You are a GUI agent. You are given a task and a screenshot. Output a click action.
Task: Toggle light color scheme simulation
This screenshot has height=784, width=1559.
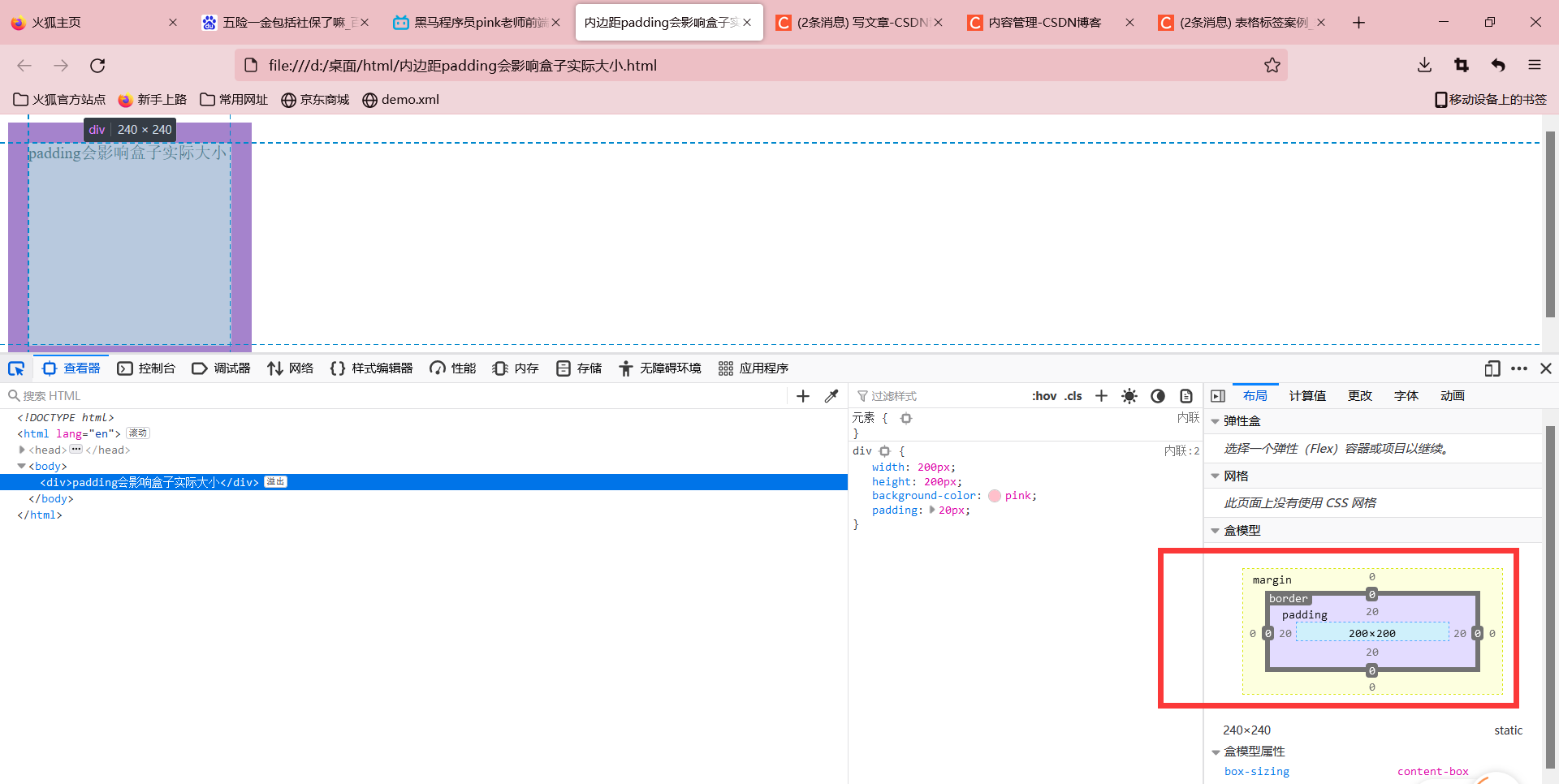point(1129,396)
